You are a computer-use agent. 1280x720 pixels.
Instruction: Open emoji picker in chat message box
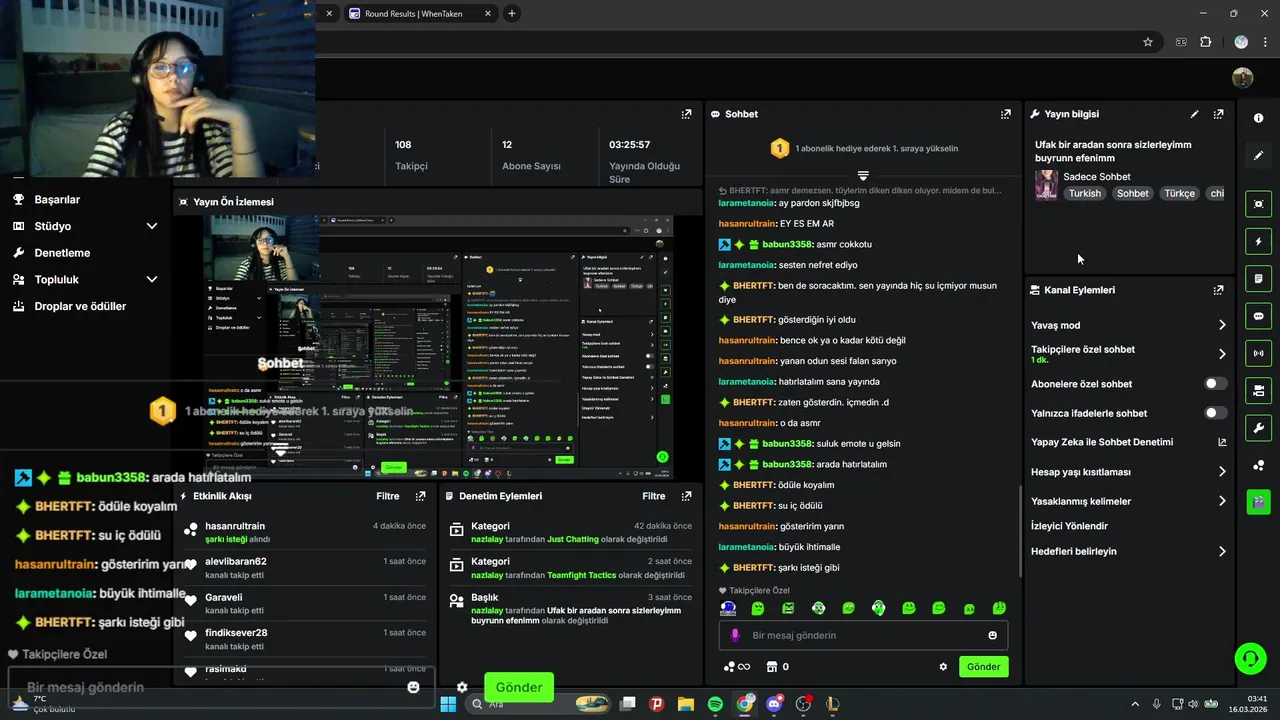pos(992,635)
